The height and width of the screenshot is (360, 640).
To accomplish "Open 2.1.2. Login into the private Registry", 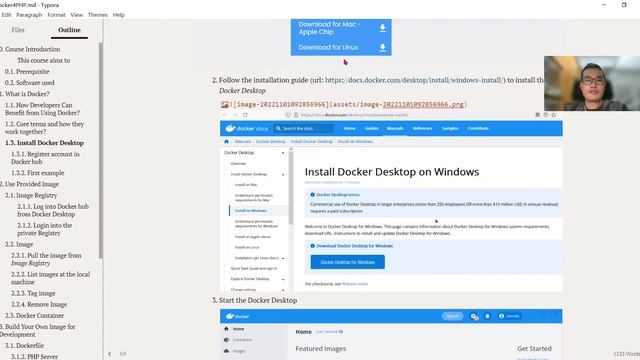I will tap(44, 229).
